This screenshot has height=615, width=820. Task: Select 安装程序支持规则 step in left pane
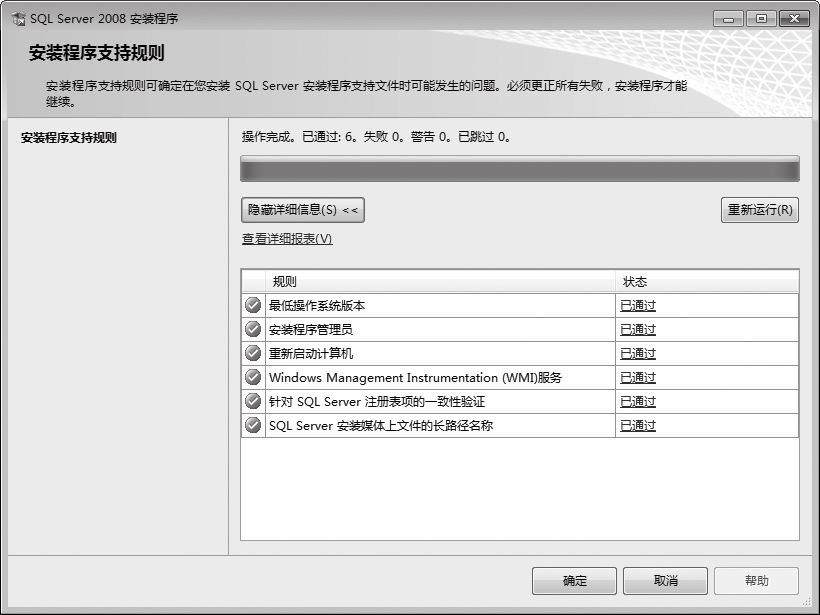coord(69,138)
